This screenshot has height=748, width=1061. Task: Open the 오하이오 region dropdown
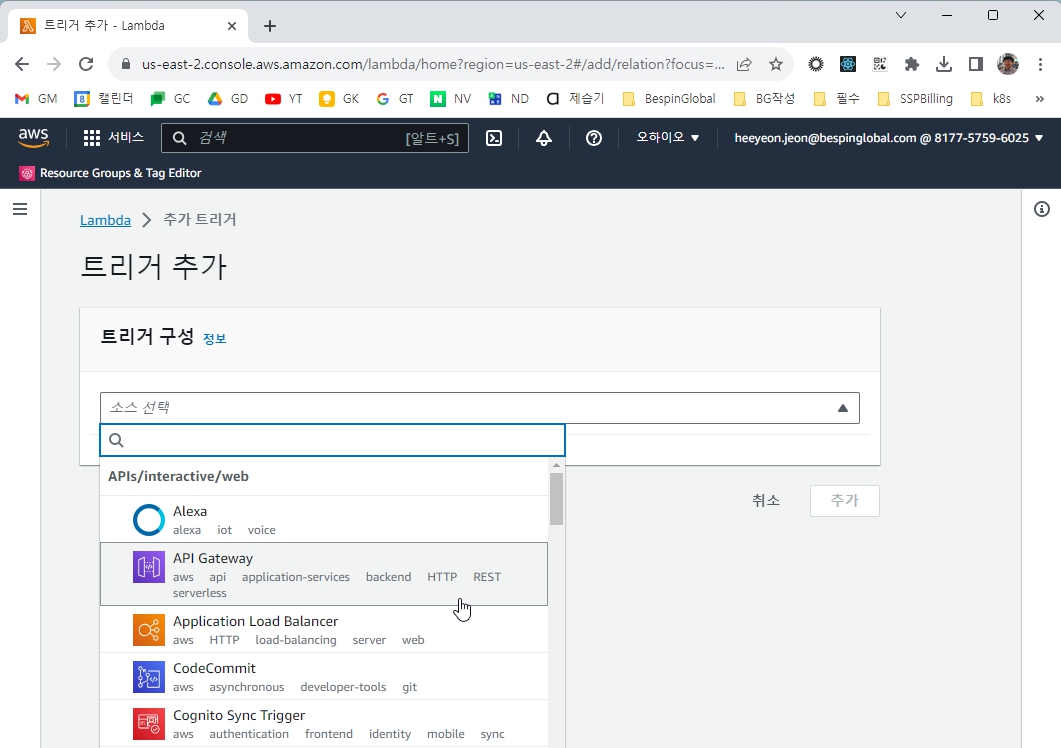tap(667, 137)
